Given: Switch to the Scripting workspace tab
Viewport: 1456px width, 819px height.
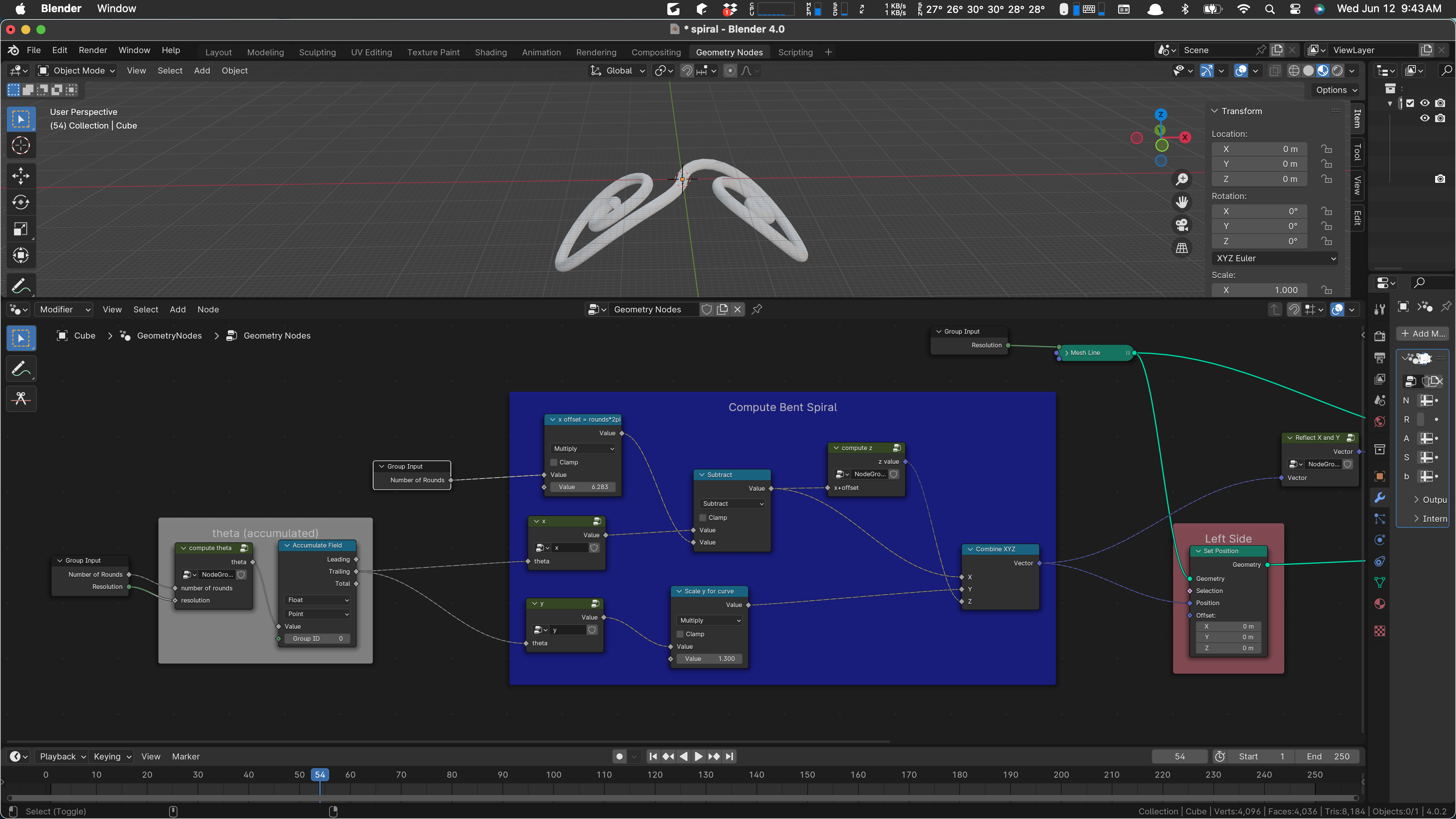Looking at the screenshot, I should (x=795, y=52).
